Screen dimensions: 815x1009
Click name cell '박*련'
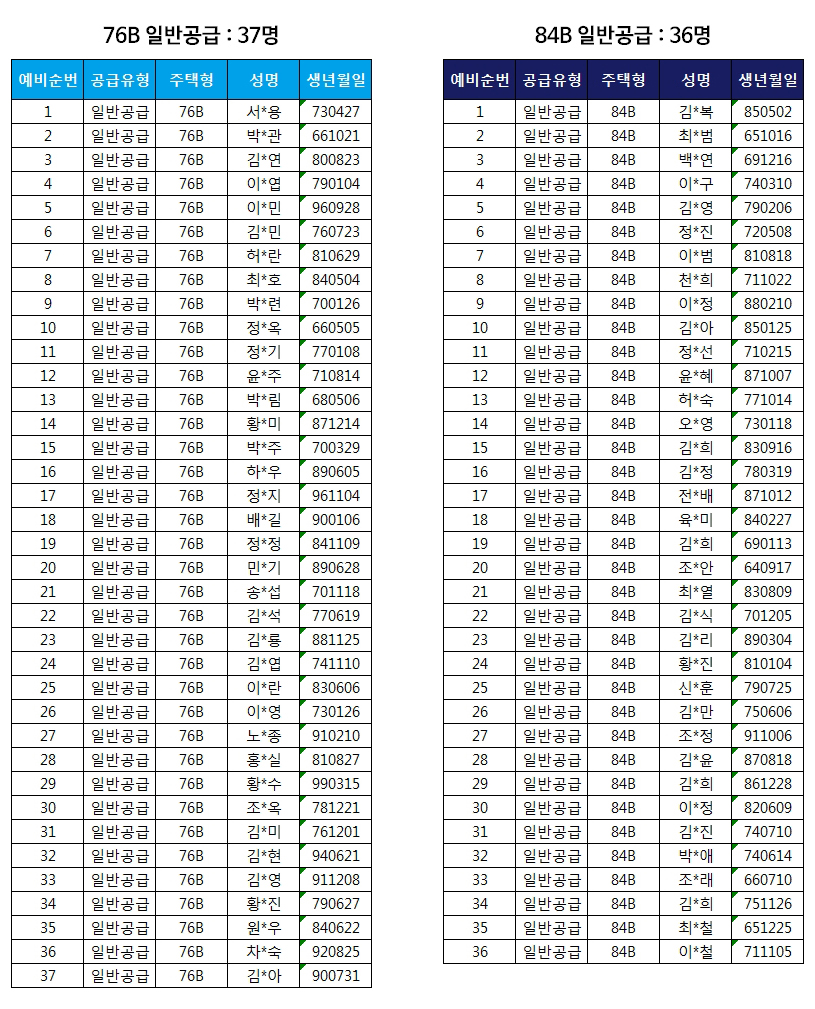264,304
